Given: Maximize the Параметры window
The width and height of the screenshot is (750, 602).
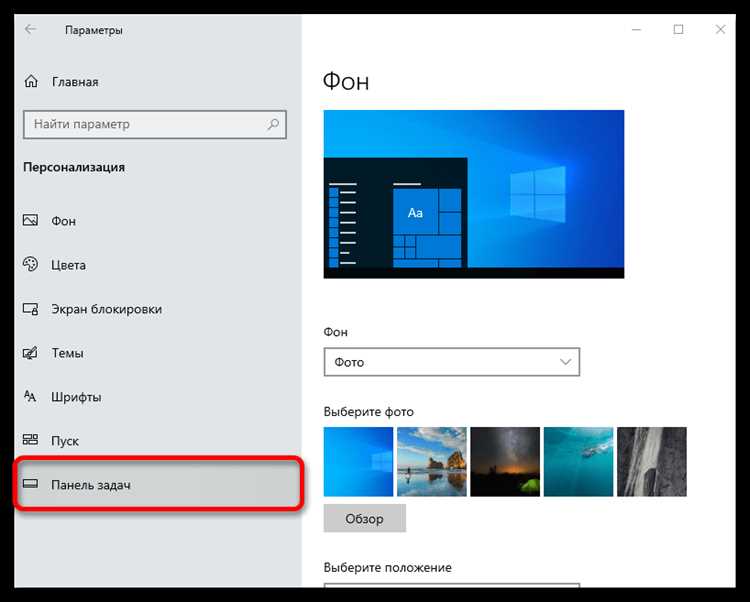Looking at the screenshot, I should (x=678, y=30).
